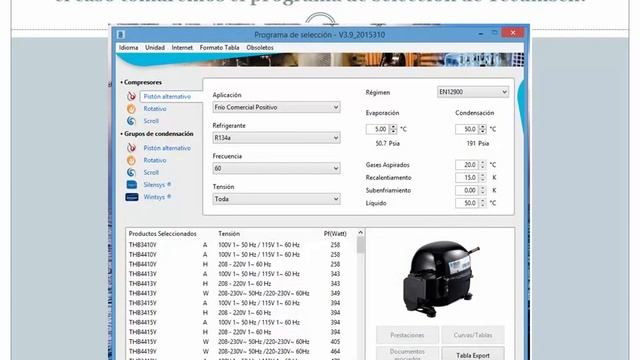
Task: Select Pistón alternativo icon under Compresores
Action: tap(131, 96)
